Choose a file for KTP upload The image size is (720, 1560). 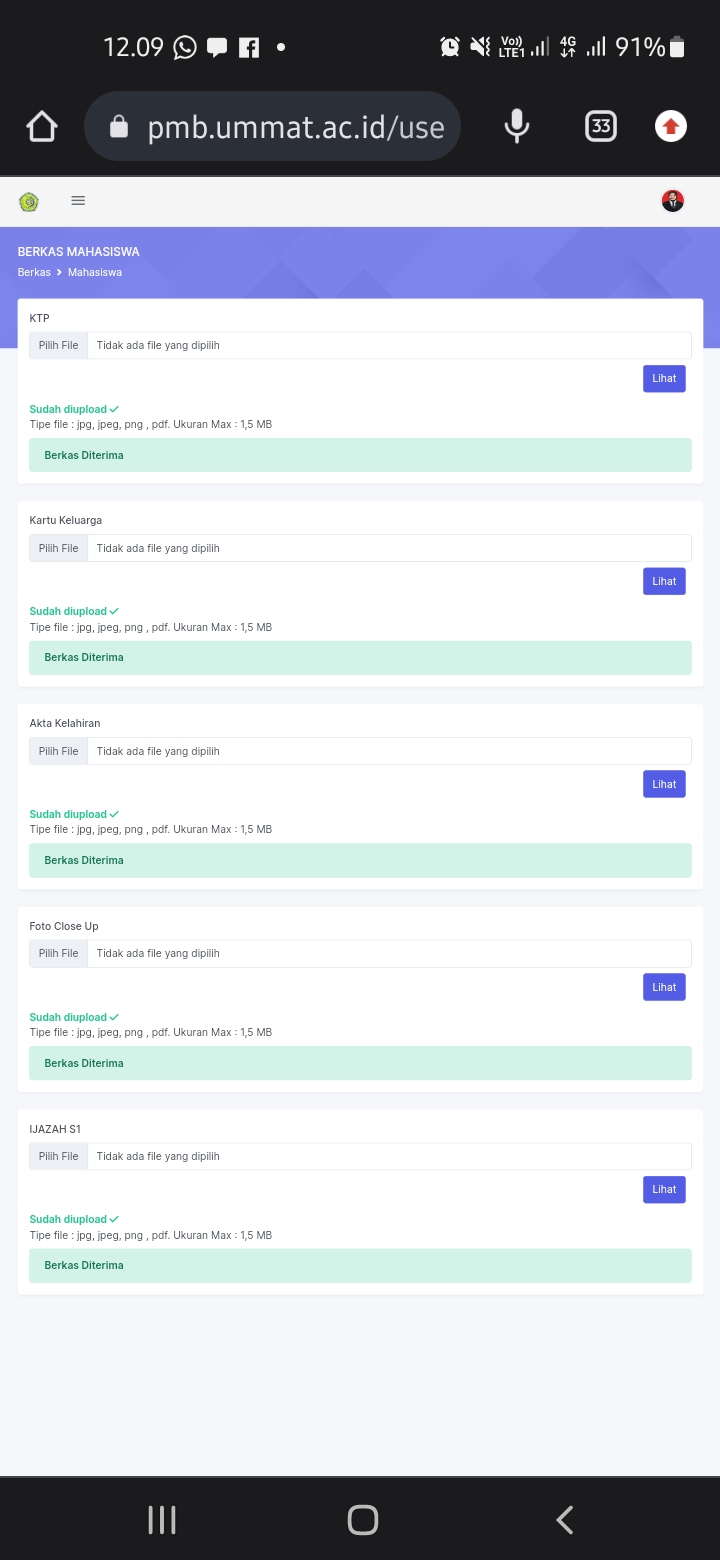[58, 345]
